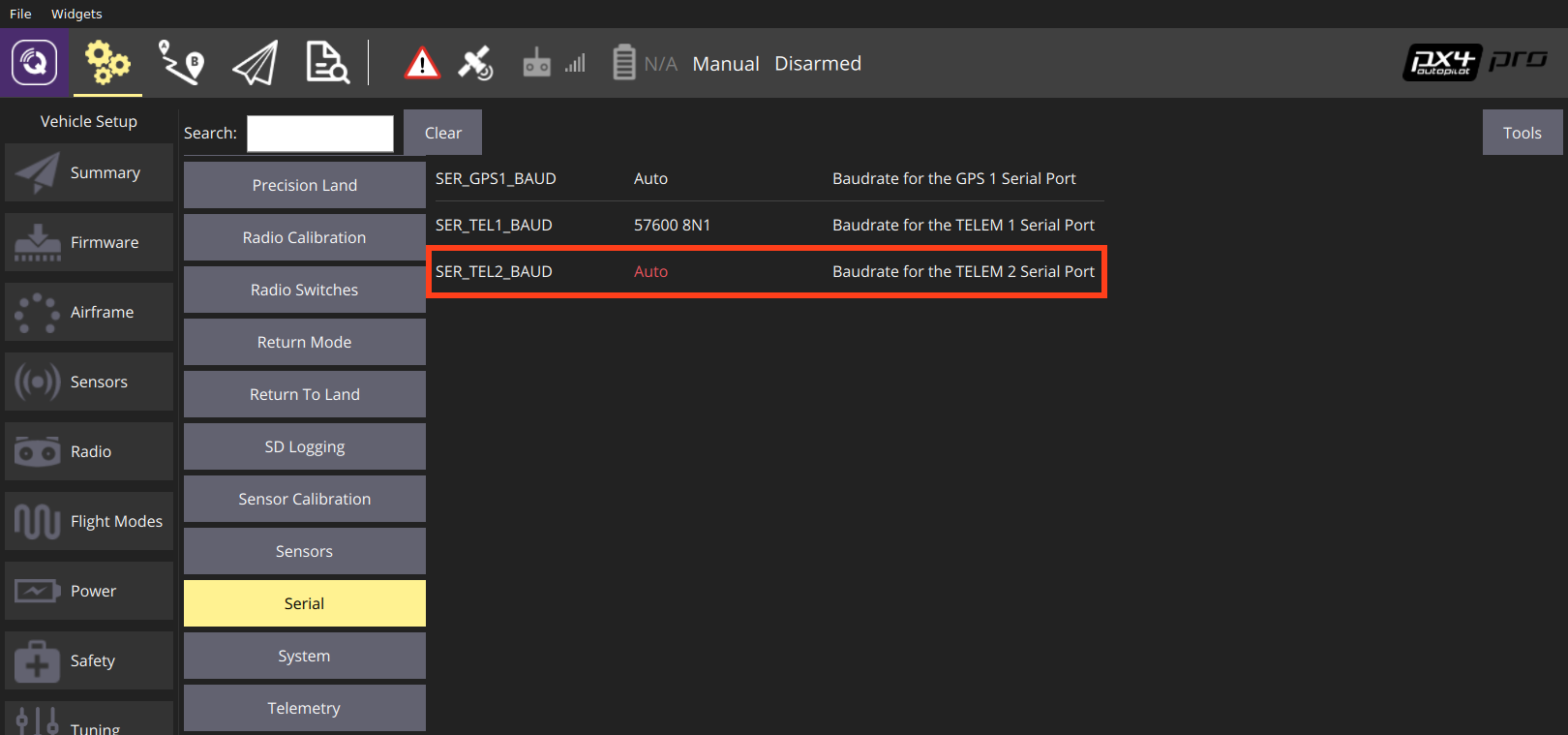
Task: Check the GPS satellite status icon
Action: click(x=475, y=64)
